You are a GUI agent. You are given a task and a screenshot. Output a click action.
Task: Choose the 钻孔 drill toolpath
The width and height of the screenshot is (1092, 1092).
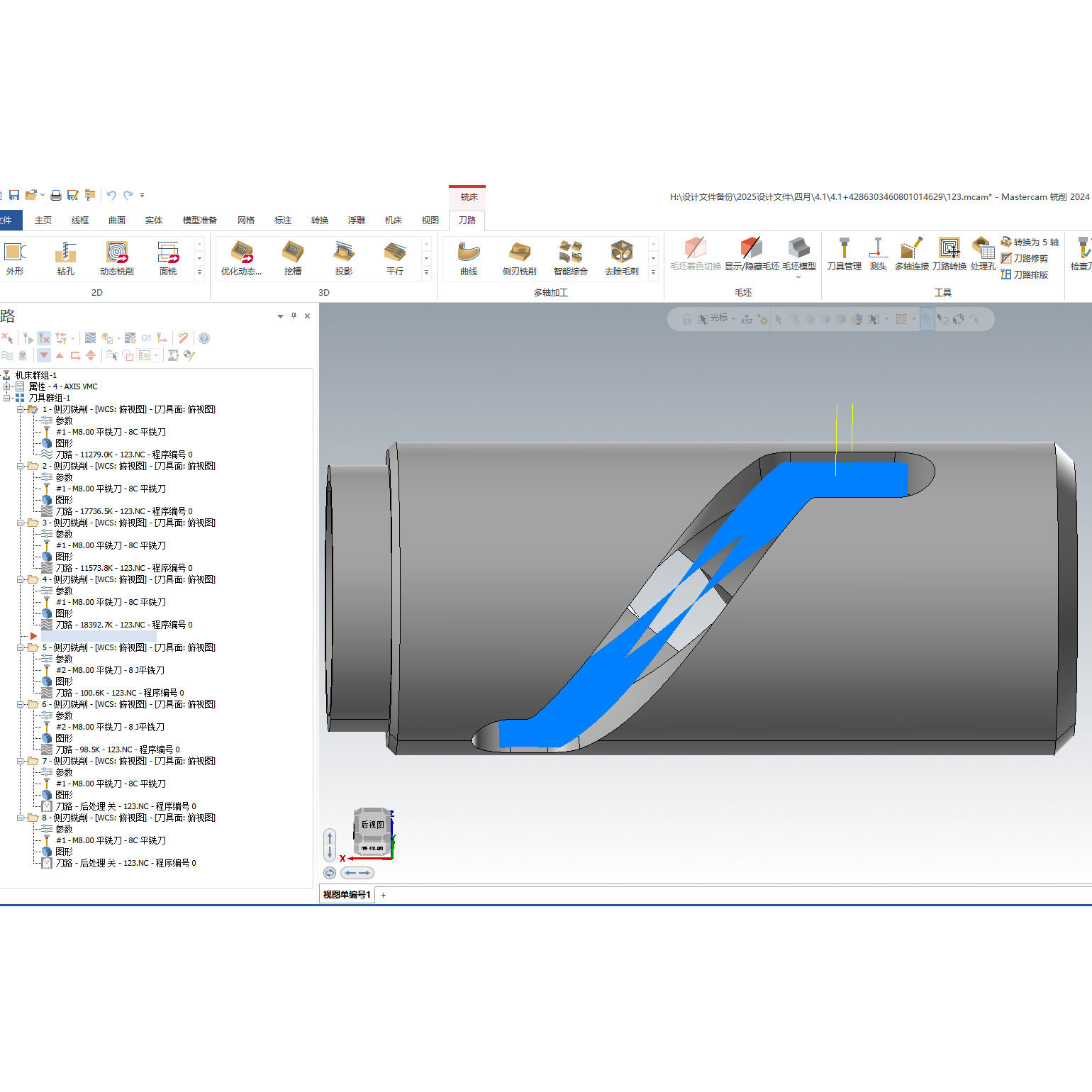coord(65,257)
